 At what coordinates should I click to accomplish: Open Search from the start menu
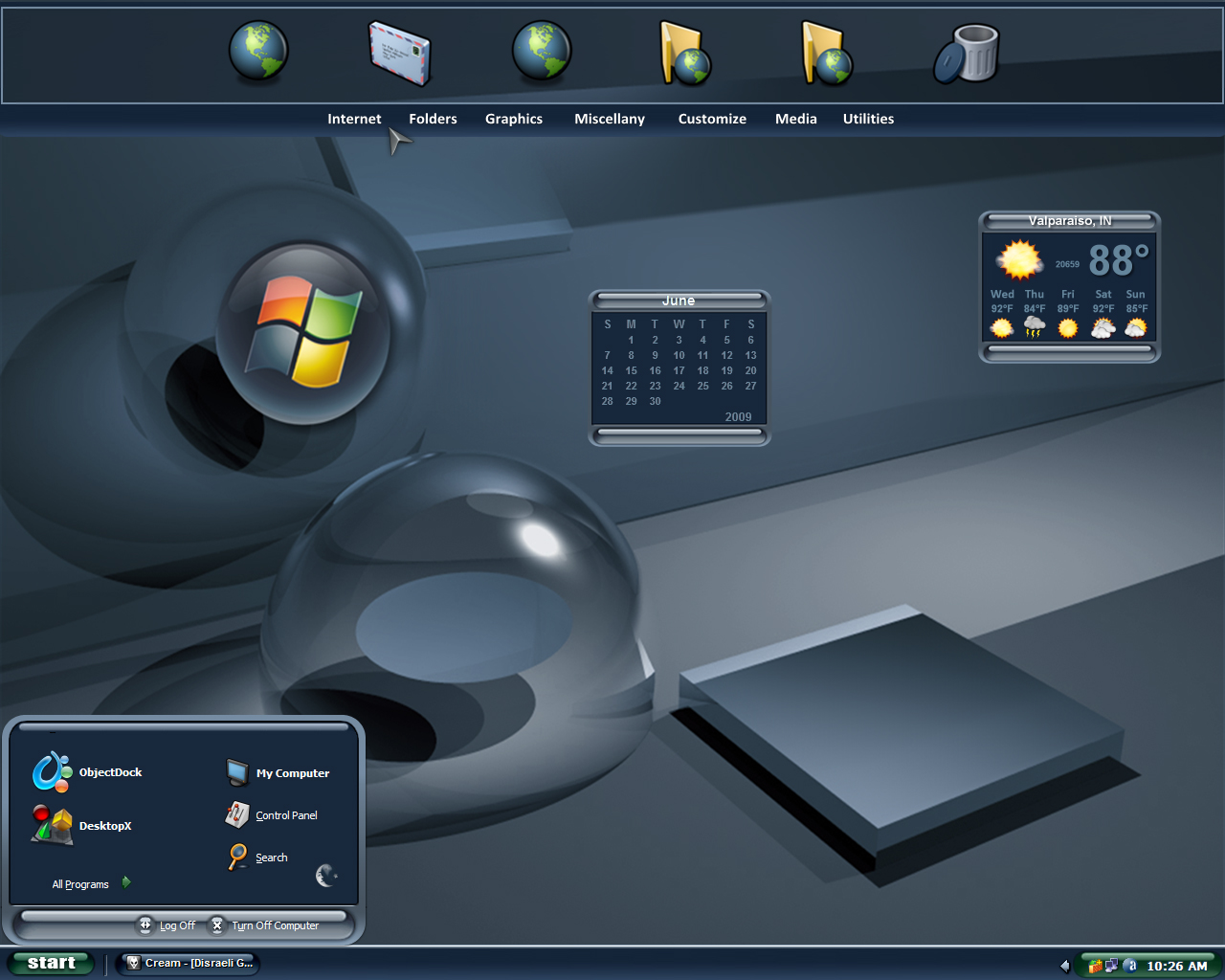pos(256,857)
